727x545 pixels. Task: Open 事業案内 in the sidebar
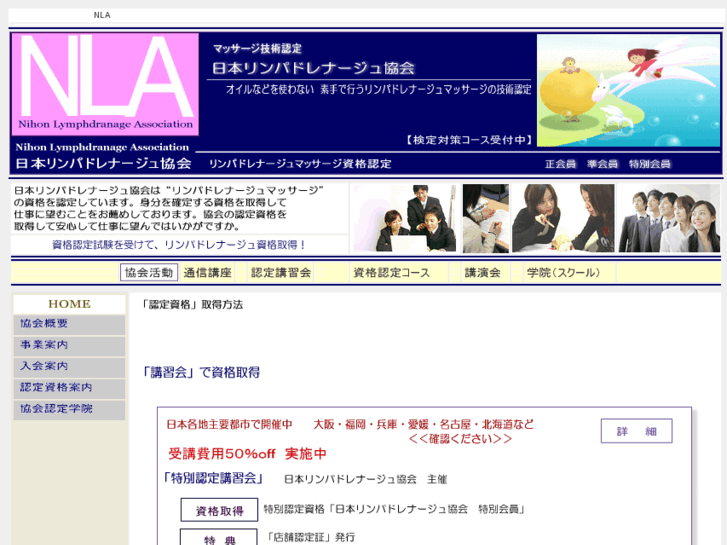(x=69, y=346)
